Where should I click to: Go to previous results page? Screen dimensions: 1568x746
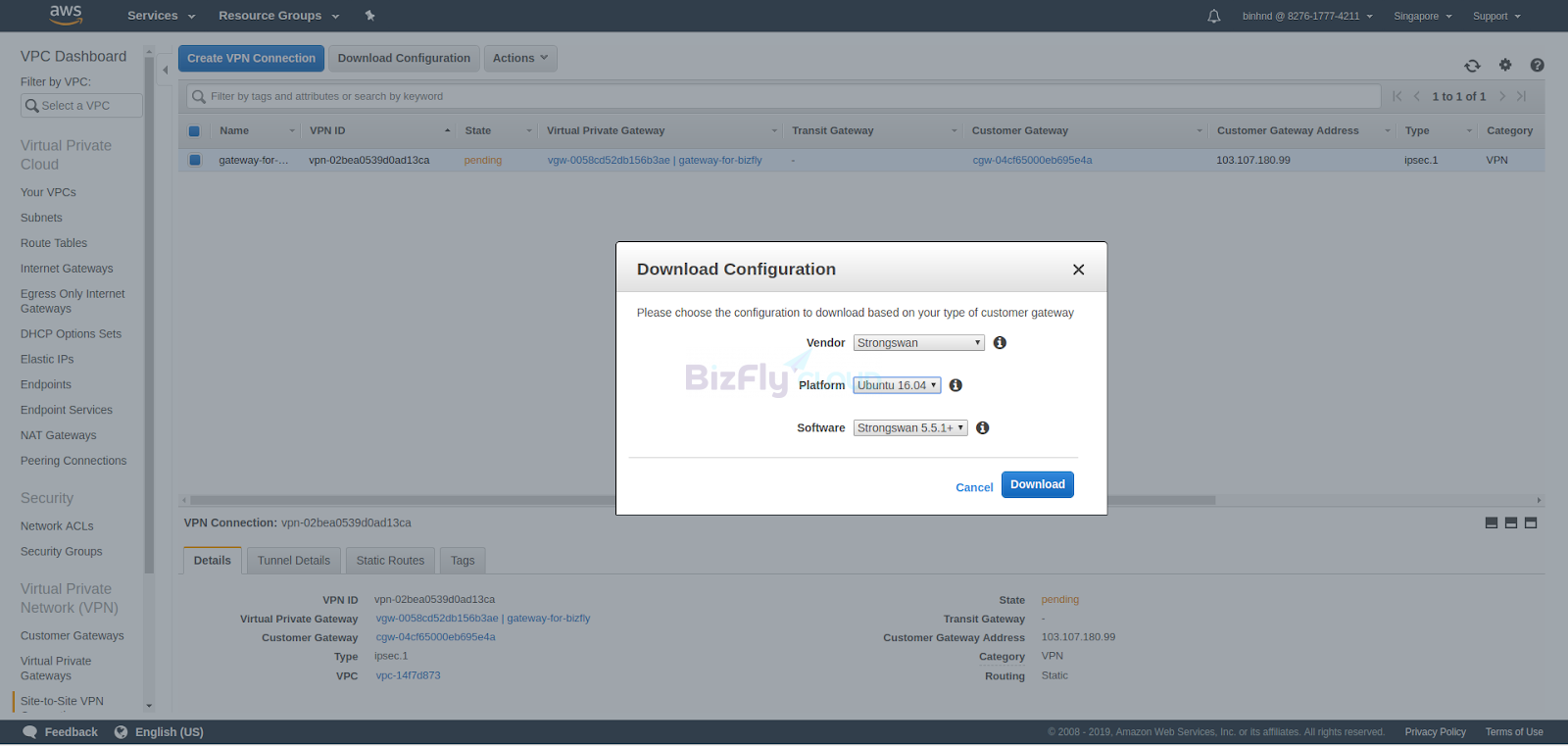pos(1416,96)
